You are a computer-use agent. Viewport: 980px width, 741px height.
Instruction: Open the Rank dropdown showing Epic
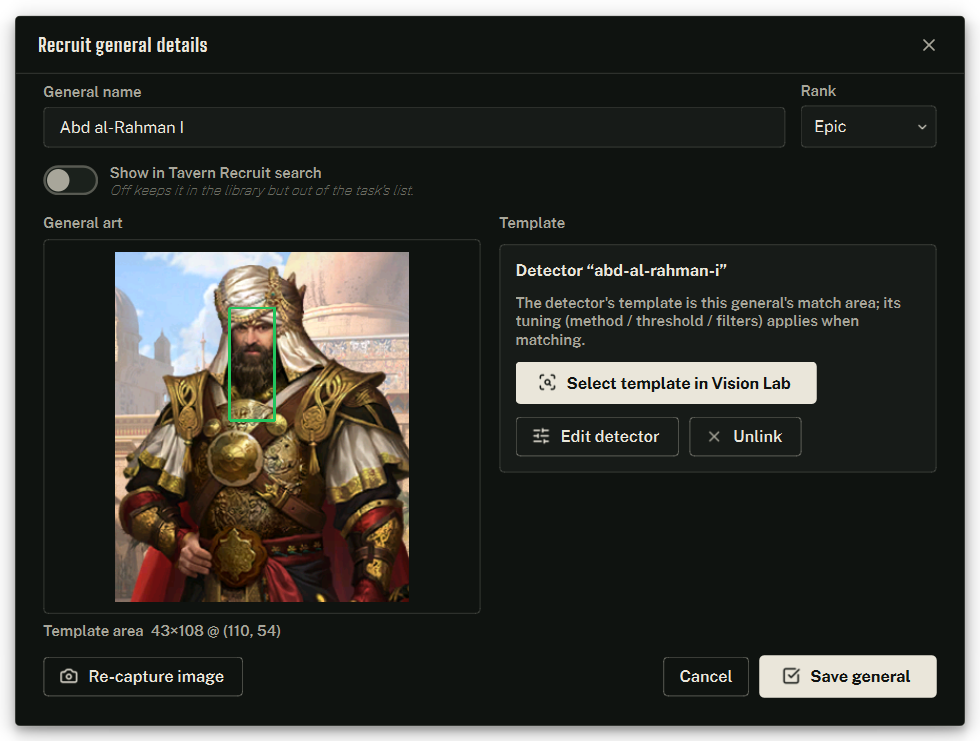pyautogui.click(x=868, y=127)
